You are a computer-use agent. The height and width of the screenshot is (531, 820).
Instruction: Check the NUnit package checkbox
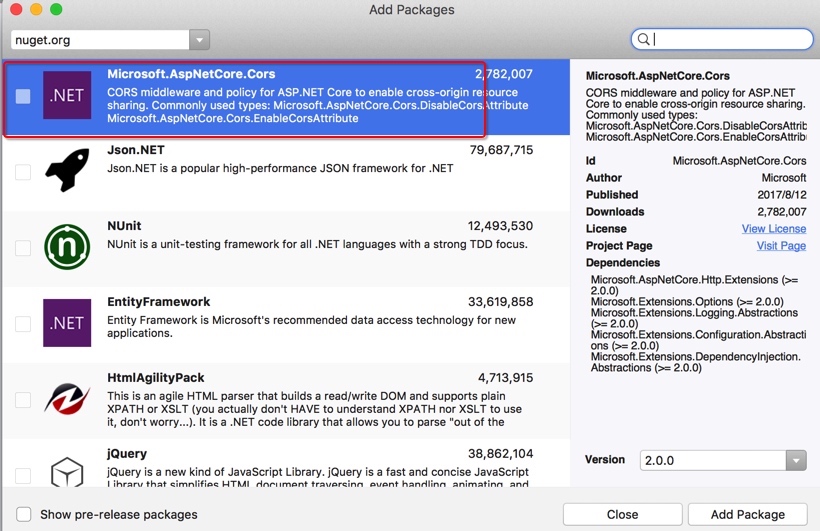[23, 248]
